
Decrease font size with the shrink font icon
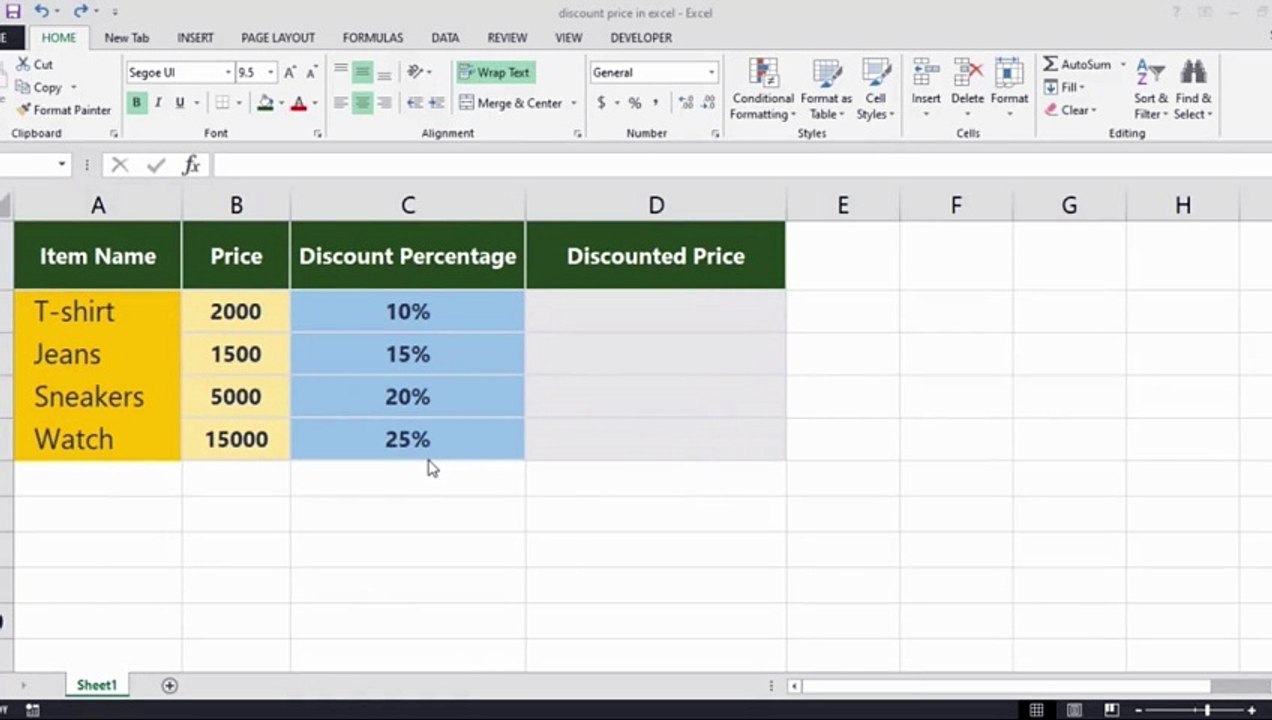click(311, 72)
